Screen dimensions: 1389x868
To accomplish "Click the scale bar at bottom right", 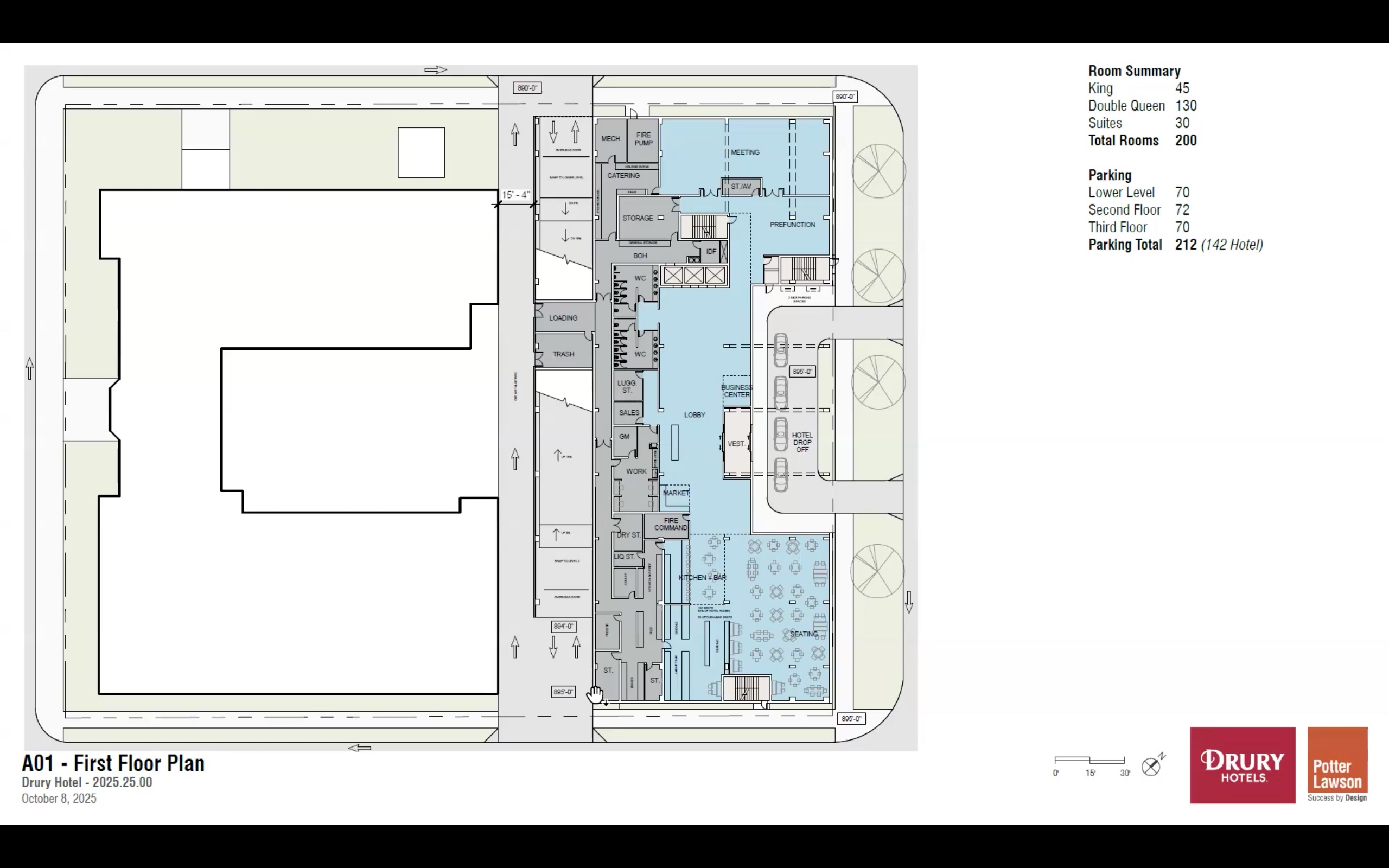I will [1089, 761].
